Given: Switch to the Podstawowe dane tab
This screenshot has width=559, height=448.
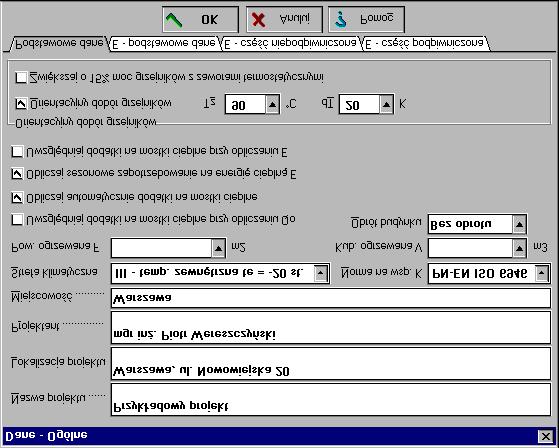Looking at the screenshot, I should (x=59, y=44).
